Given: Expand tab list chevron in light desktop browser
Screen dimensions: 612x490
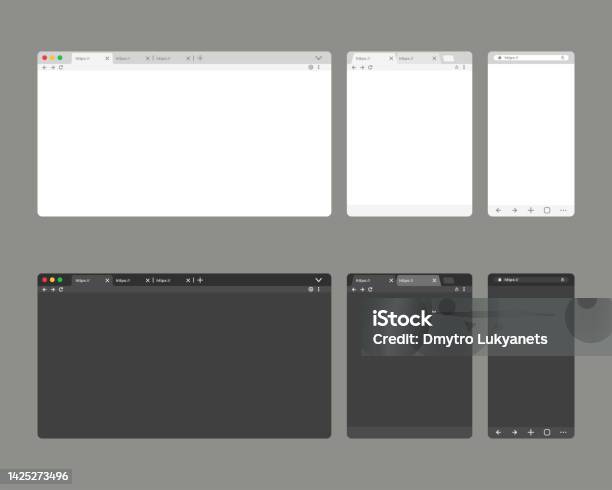Looking at the screenshot, I should [318, 58].
